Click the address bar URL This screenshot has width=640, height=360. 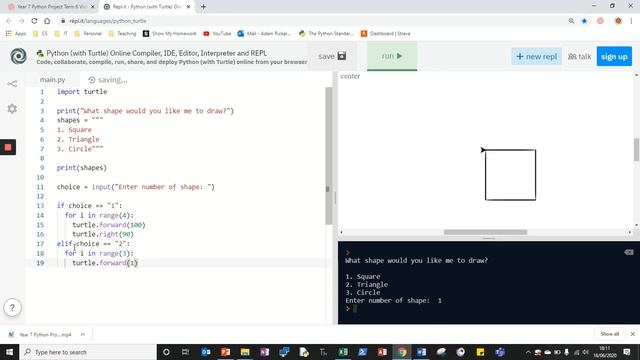point(108,21)
